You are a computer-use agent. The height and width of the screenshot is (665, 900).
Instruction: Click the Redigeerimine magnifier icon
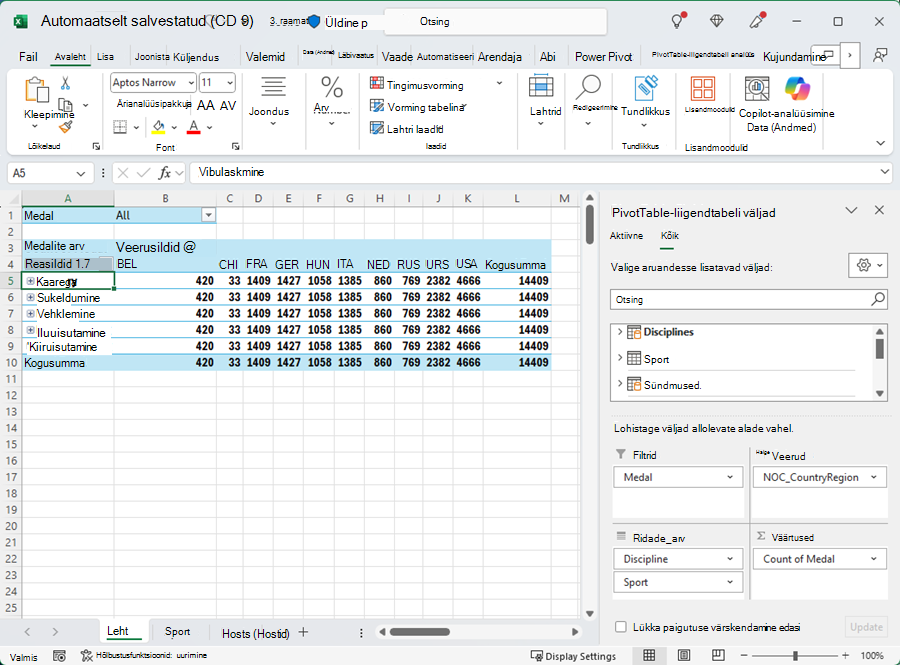(x=588, y=87)
